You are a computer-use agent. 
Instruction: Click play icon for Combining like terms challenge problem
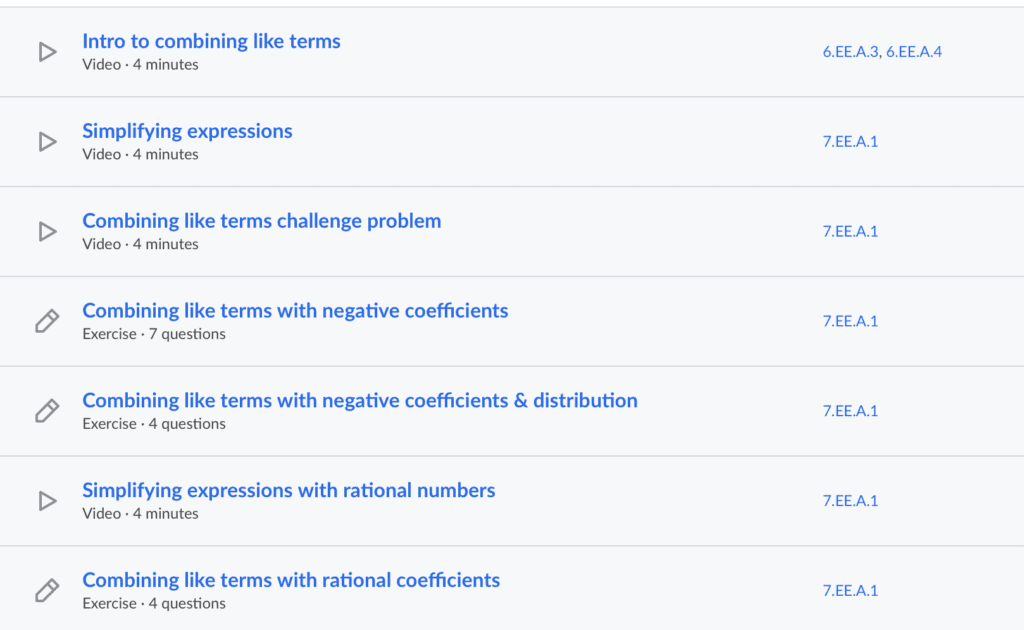[47, 231]
